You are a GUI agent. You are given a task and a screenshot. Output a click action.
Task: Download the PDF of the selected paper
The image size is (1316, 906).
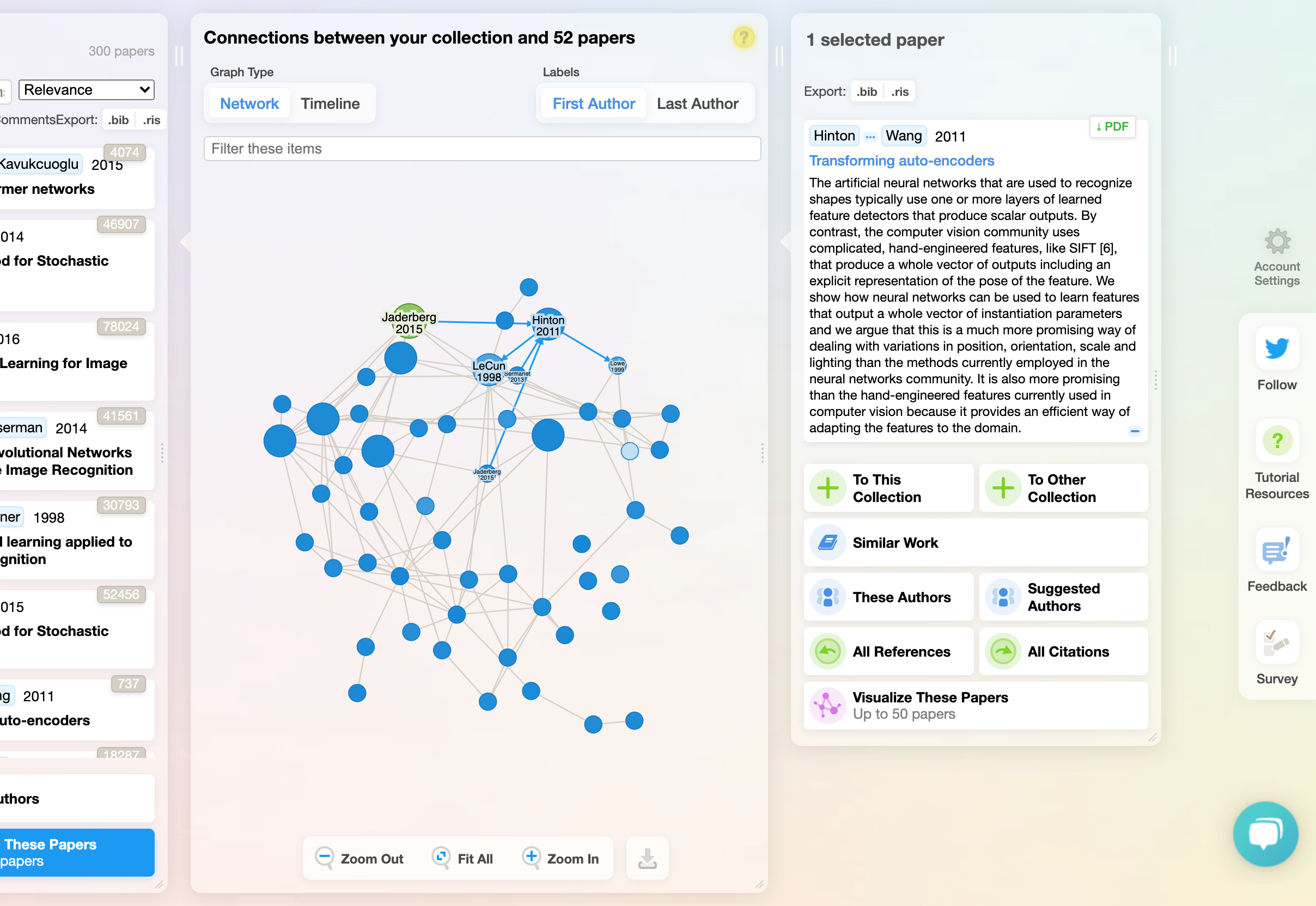(x=1112, y=127)
